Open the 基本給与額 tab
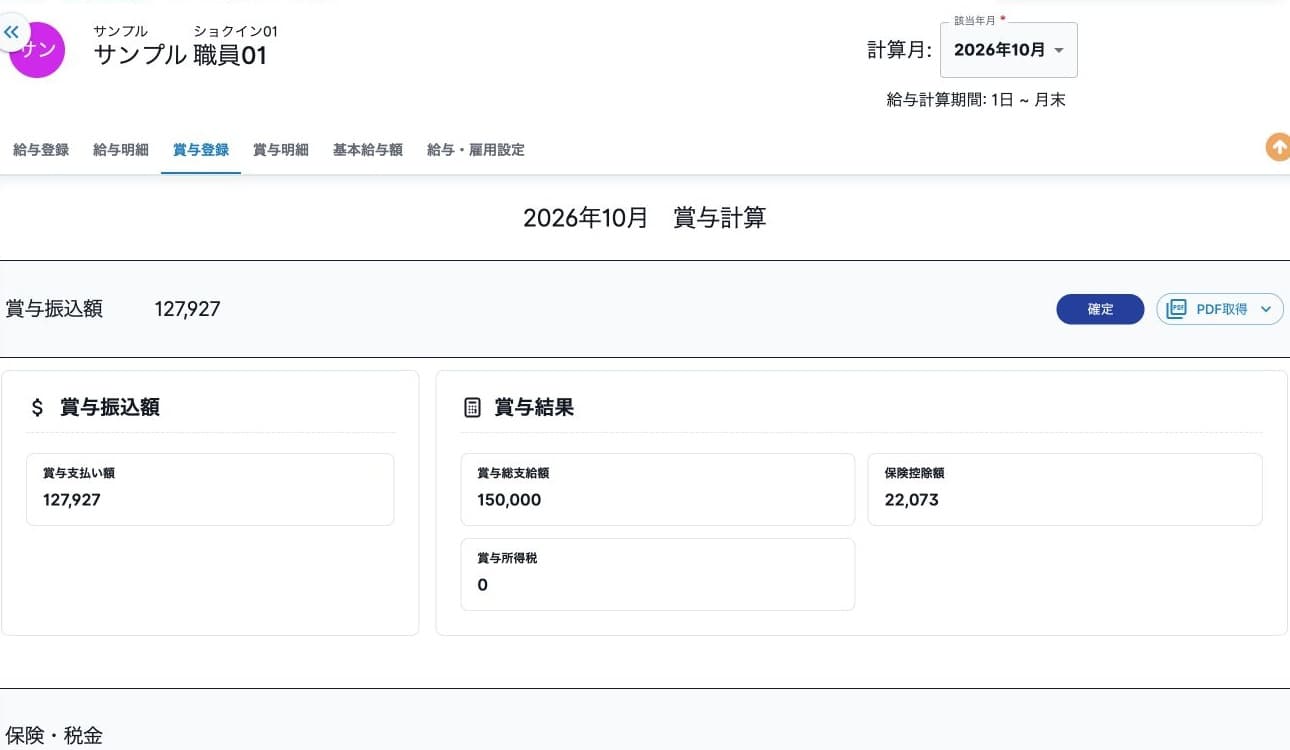 pos(368,150)
